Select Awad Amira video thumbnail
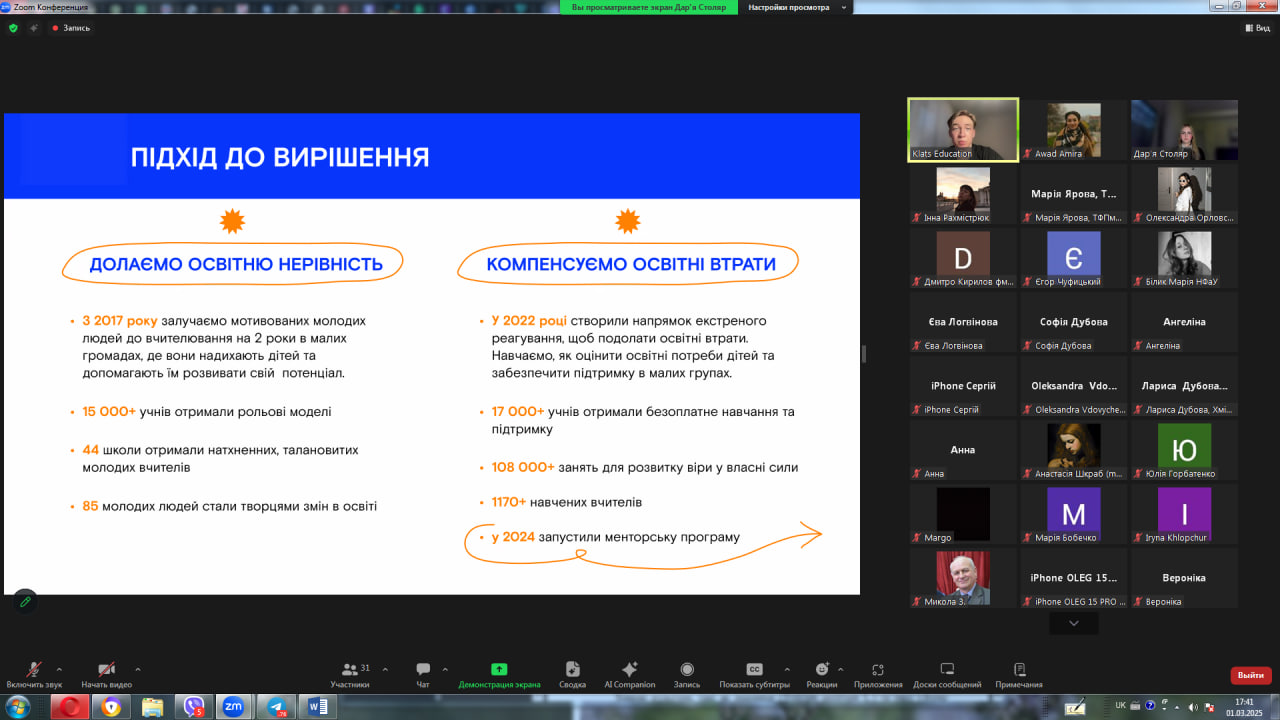The height and width of the screenshot is (720, 1280). pos(1074,130)
